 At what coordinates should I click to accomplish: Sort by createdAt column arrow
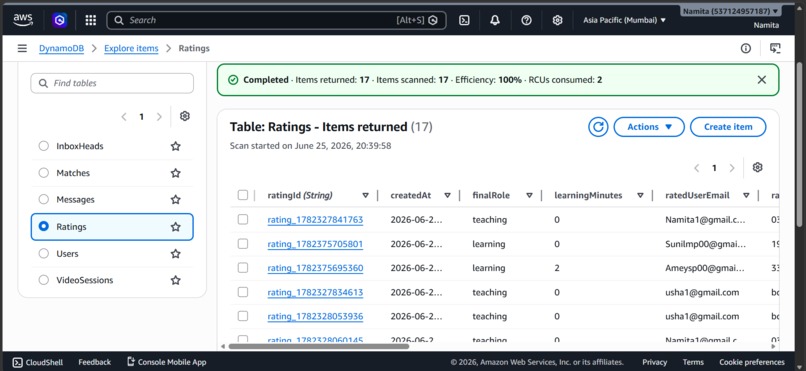447,195
